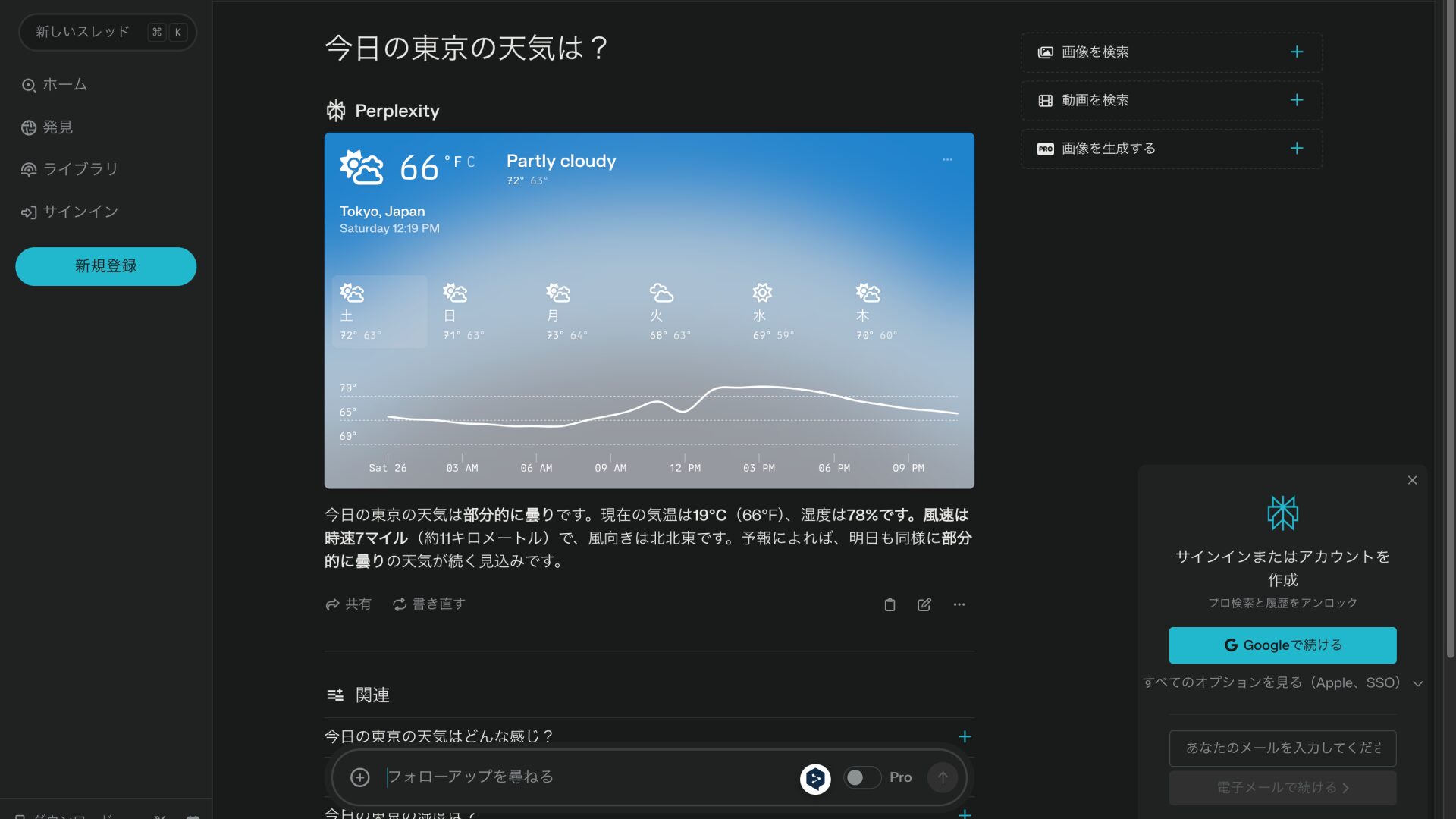Share the answer via the 共有 icon
1456x819 pixels.
(348, 604)
